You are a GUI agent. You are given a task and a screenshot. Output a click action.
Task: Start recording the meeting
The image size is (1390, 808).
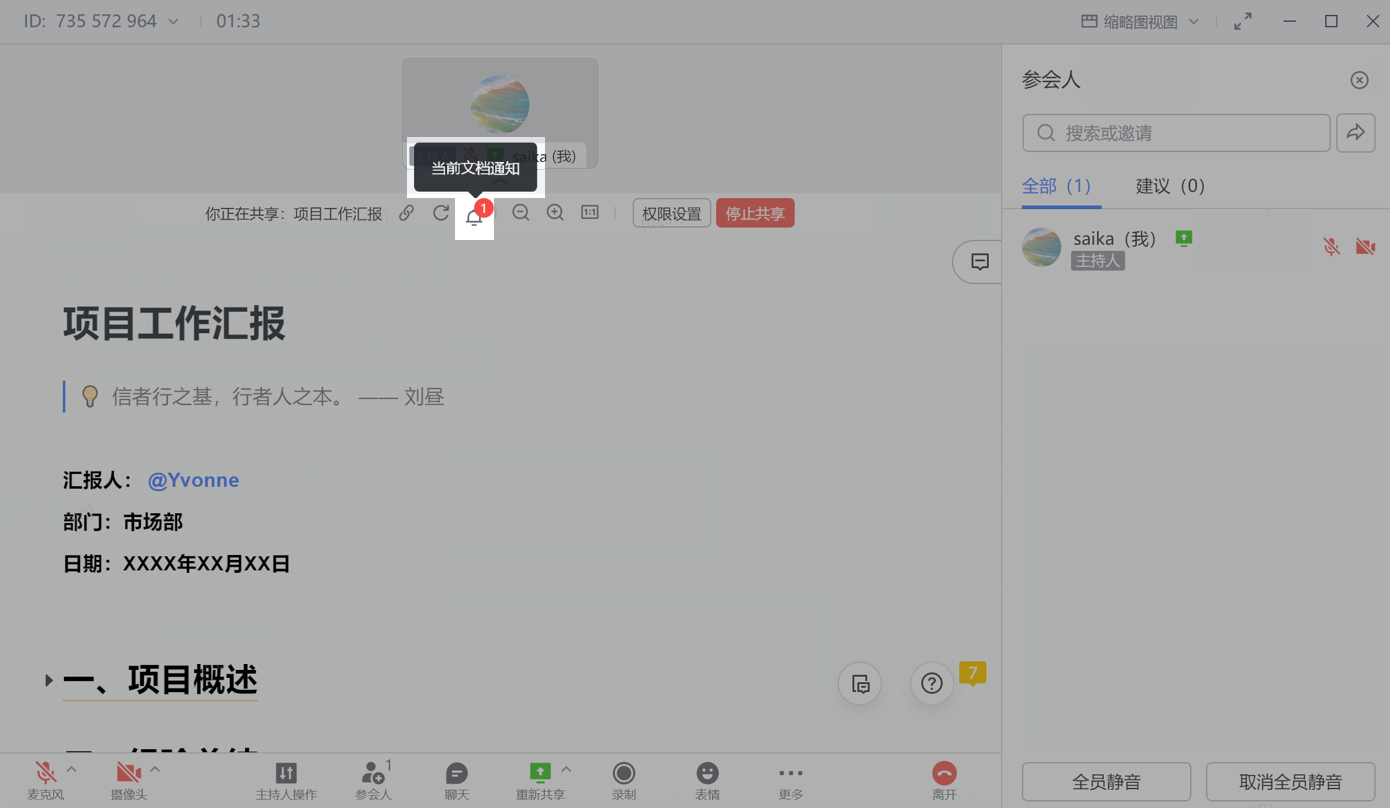[x=624, y=780]
